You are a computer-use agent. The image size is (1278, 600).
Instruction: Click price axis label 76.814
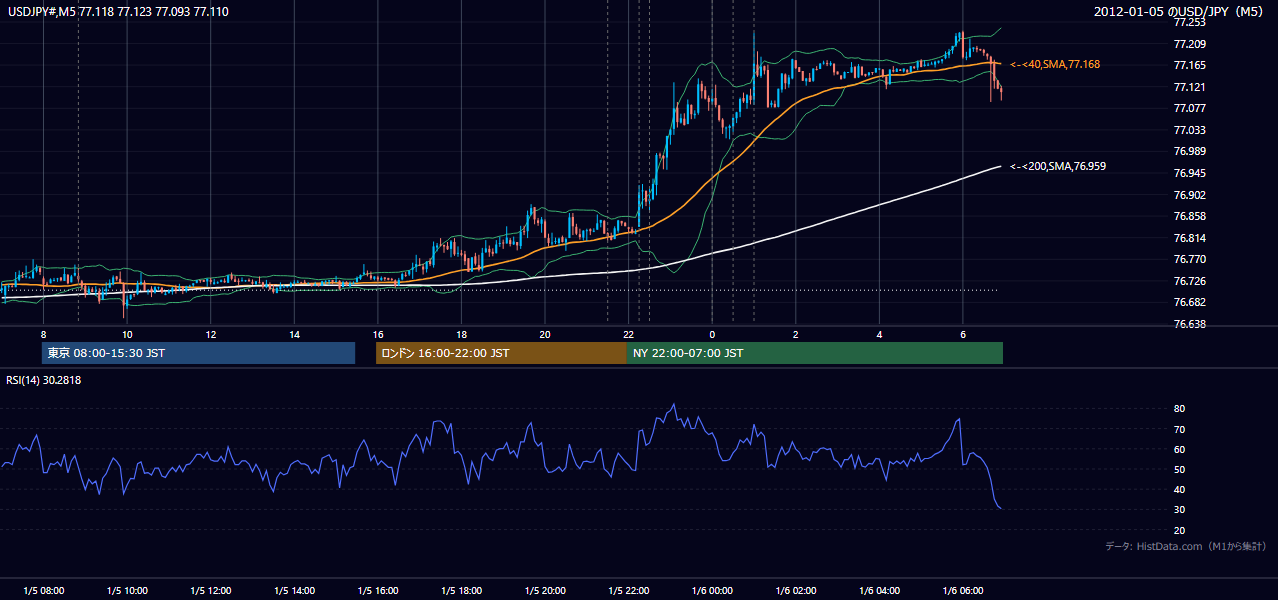point(1191,238)
